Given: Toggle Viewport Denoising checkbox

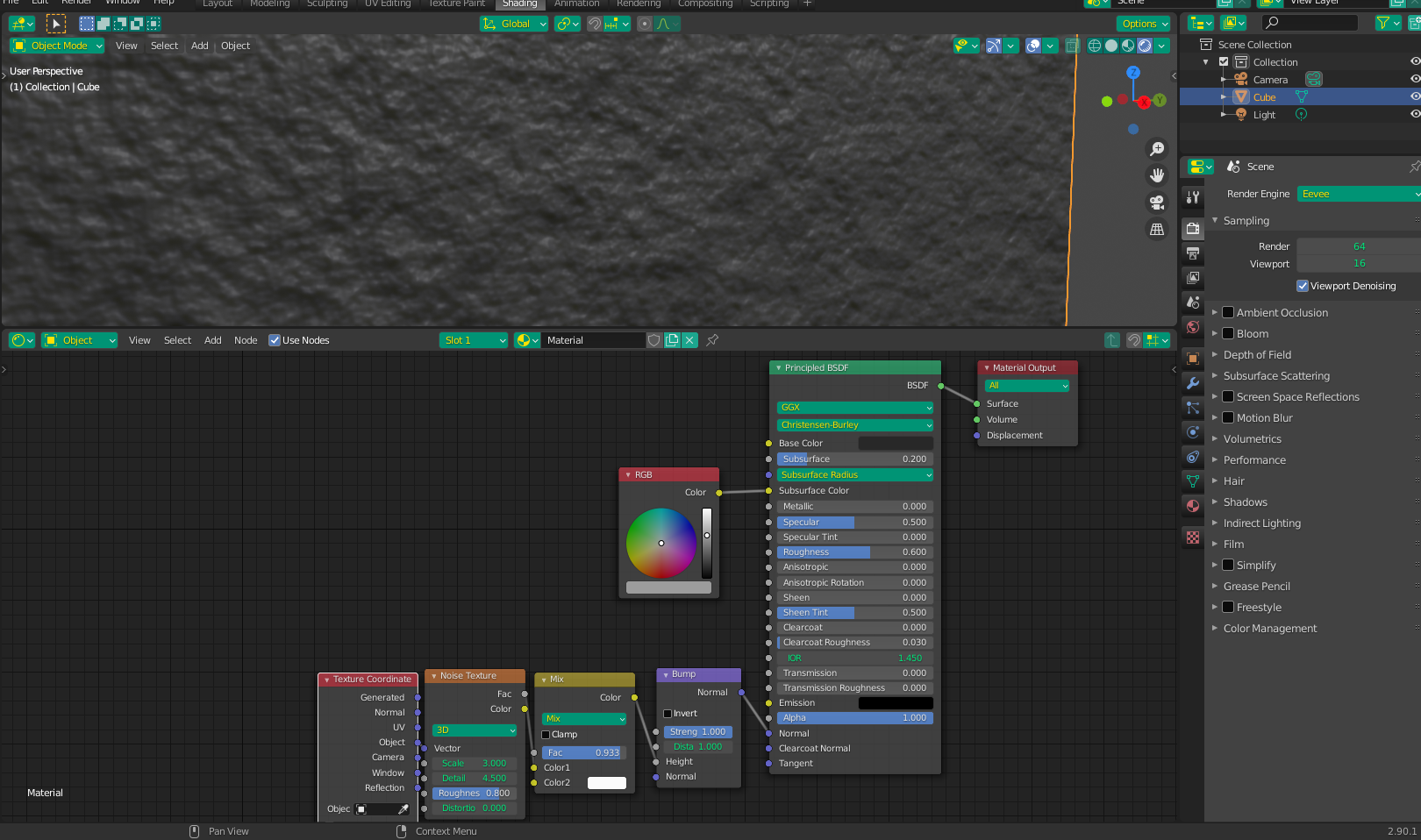Looking at the screenshot, I should 1303,286.
